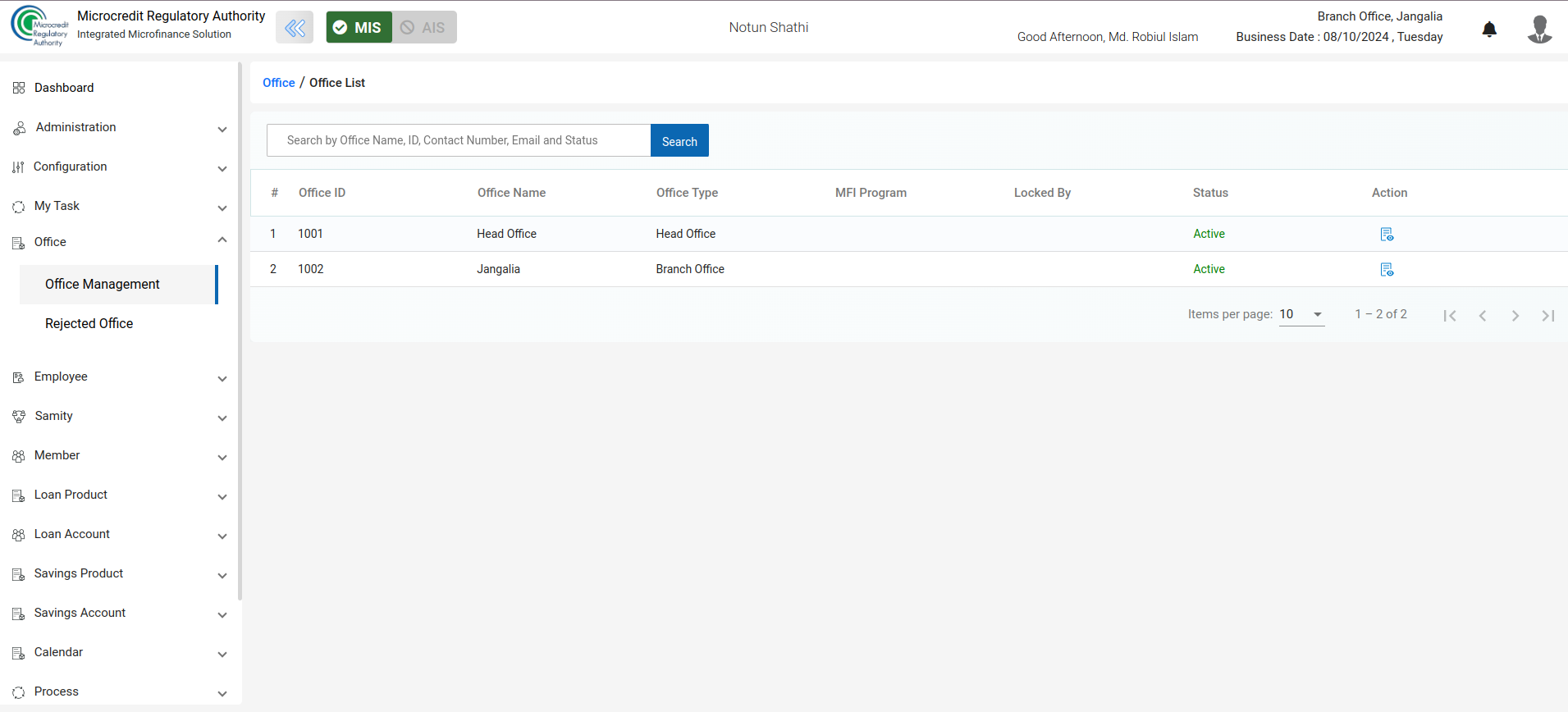Click the Microcredit Regulatory Authority logo
Viewport: 1568px width, 712px height.
(39, 26)
